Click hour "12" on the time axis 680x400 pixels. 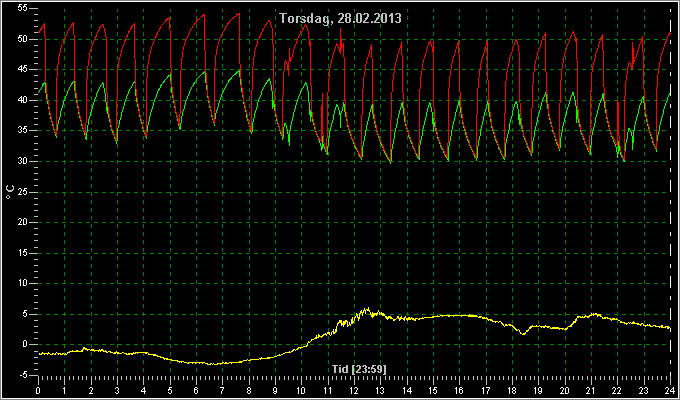click(354, 390)
